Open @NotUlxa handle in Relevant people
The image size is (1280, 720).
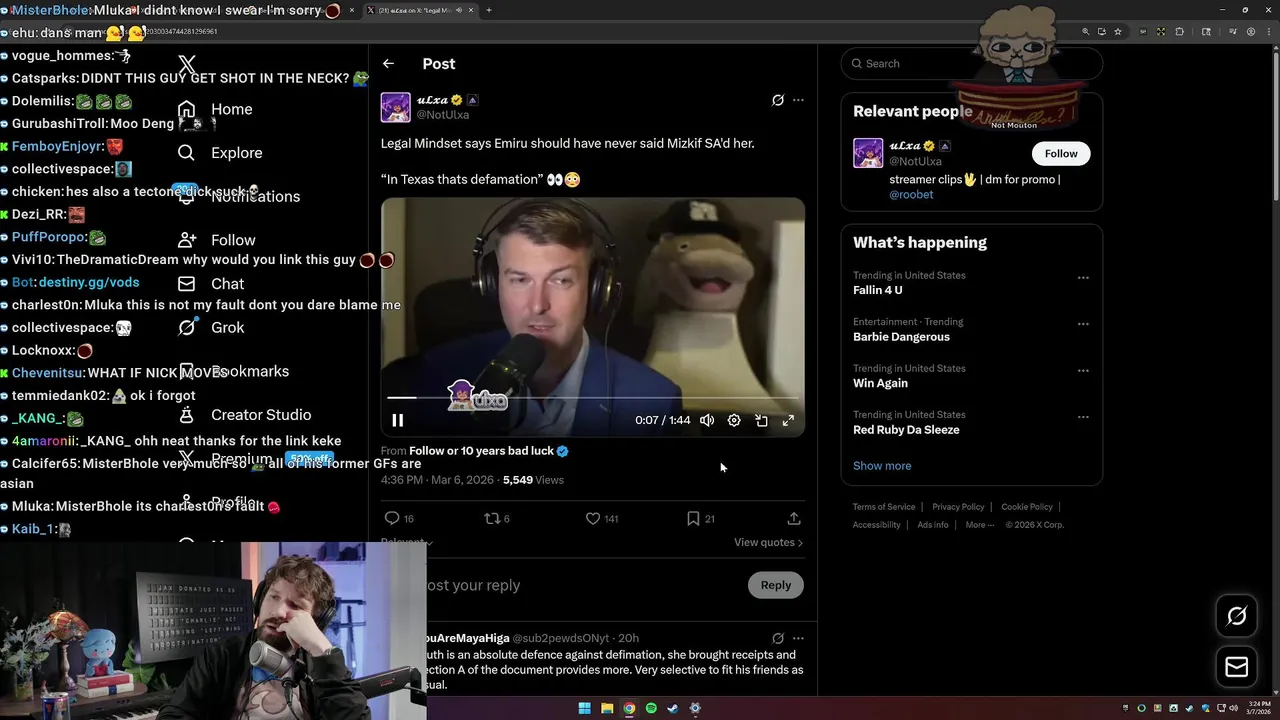(915, 161)
